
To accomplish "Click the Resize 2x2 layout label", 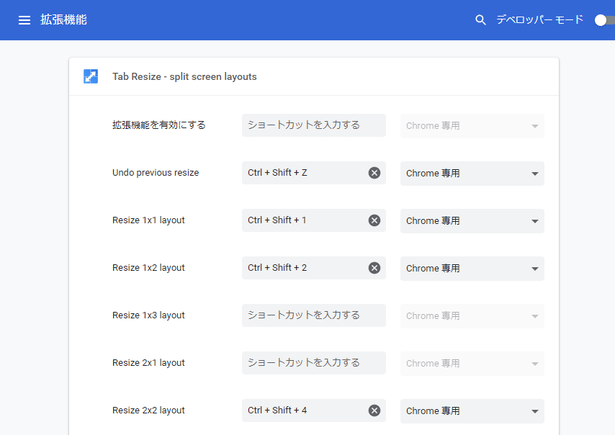I will tap(148, 410).
